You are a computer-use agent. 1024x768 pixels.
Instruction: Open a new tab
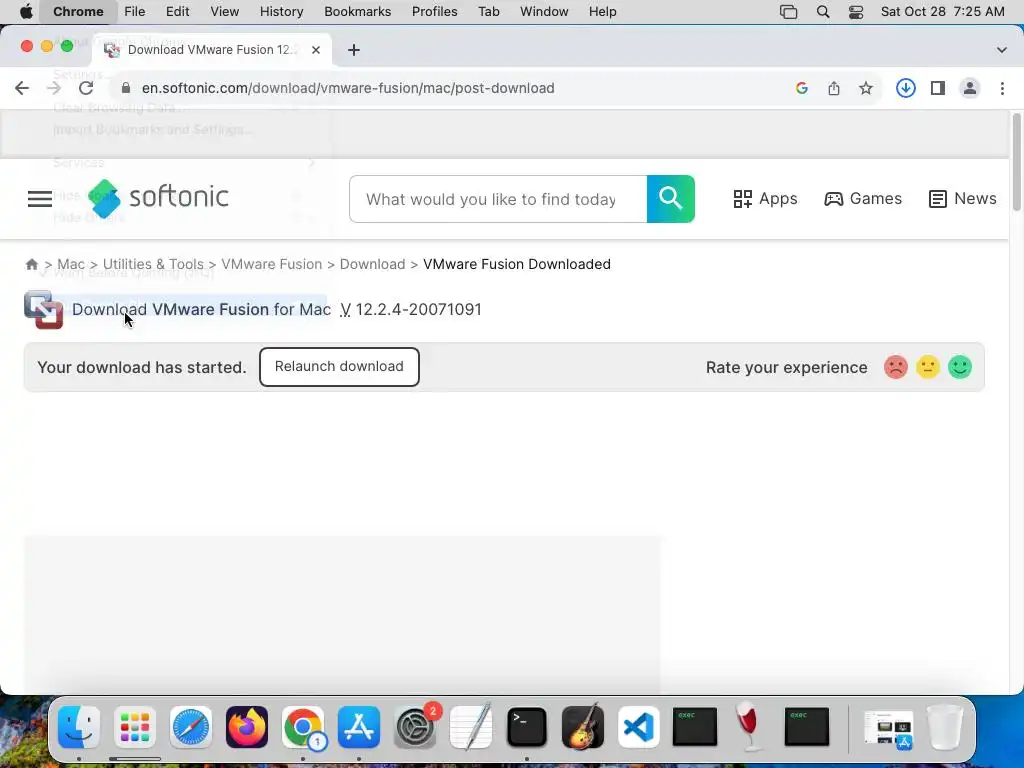[x=354, y=50]
